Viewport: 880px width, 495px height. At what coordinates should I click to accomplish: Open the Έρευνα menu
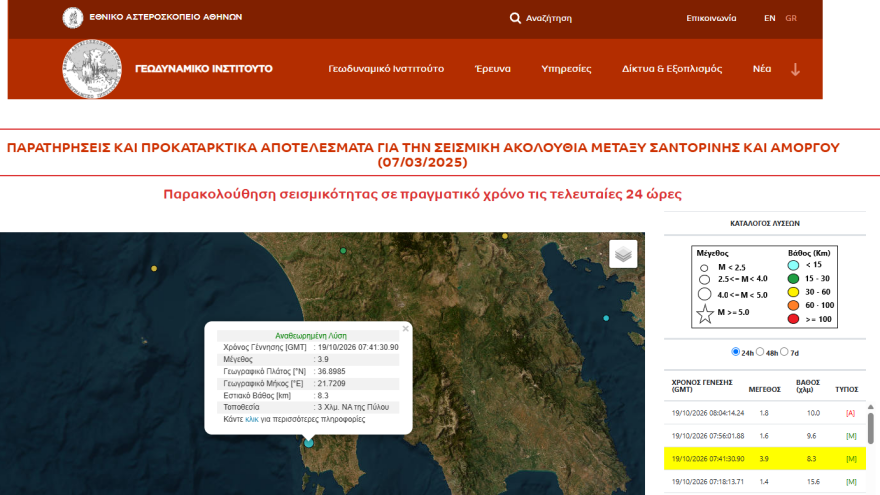click(x=493, y=68)
